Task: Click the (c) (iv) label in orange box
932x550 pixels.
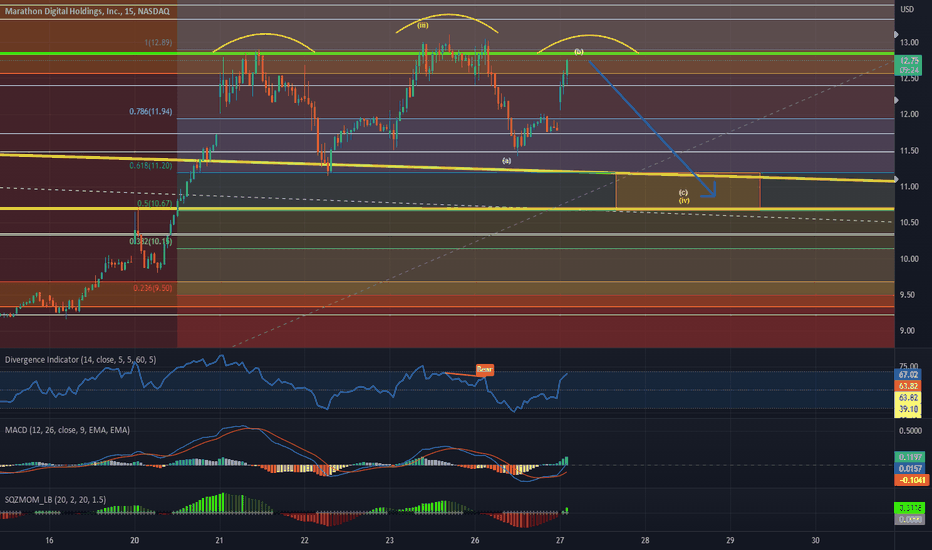Action: [x=684, y=196]
